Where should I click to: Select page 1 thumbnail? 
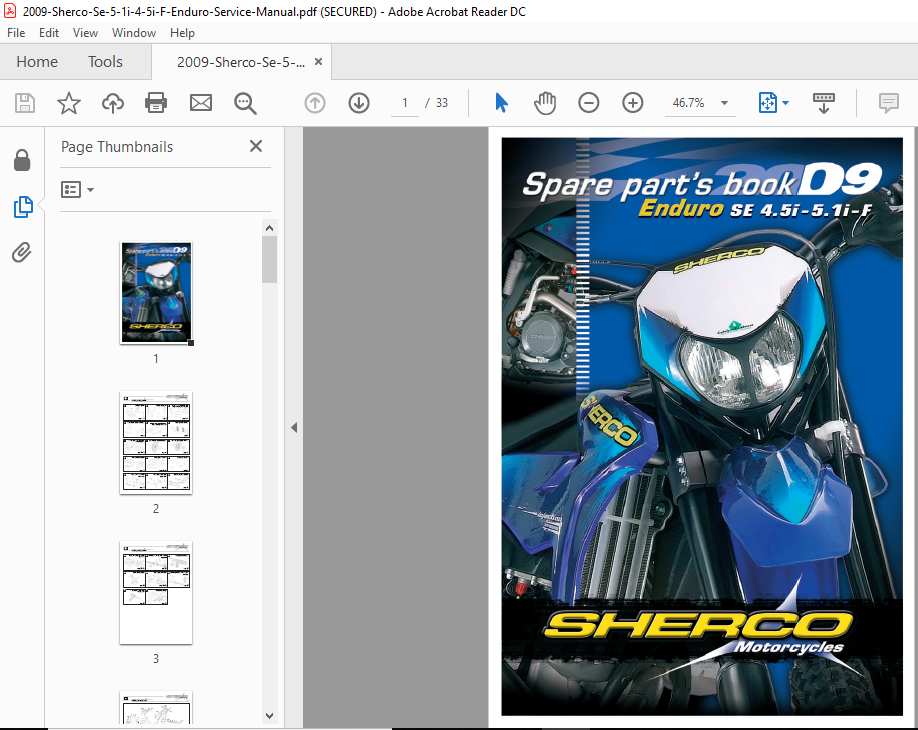click(x=156, y=293)
